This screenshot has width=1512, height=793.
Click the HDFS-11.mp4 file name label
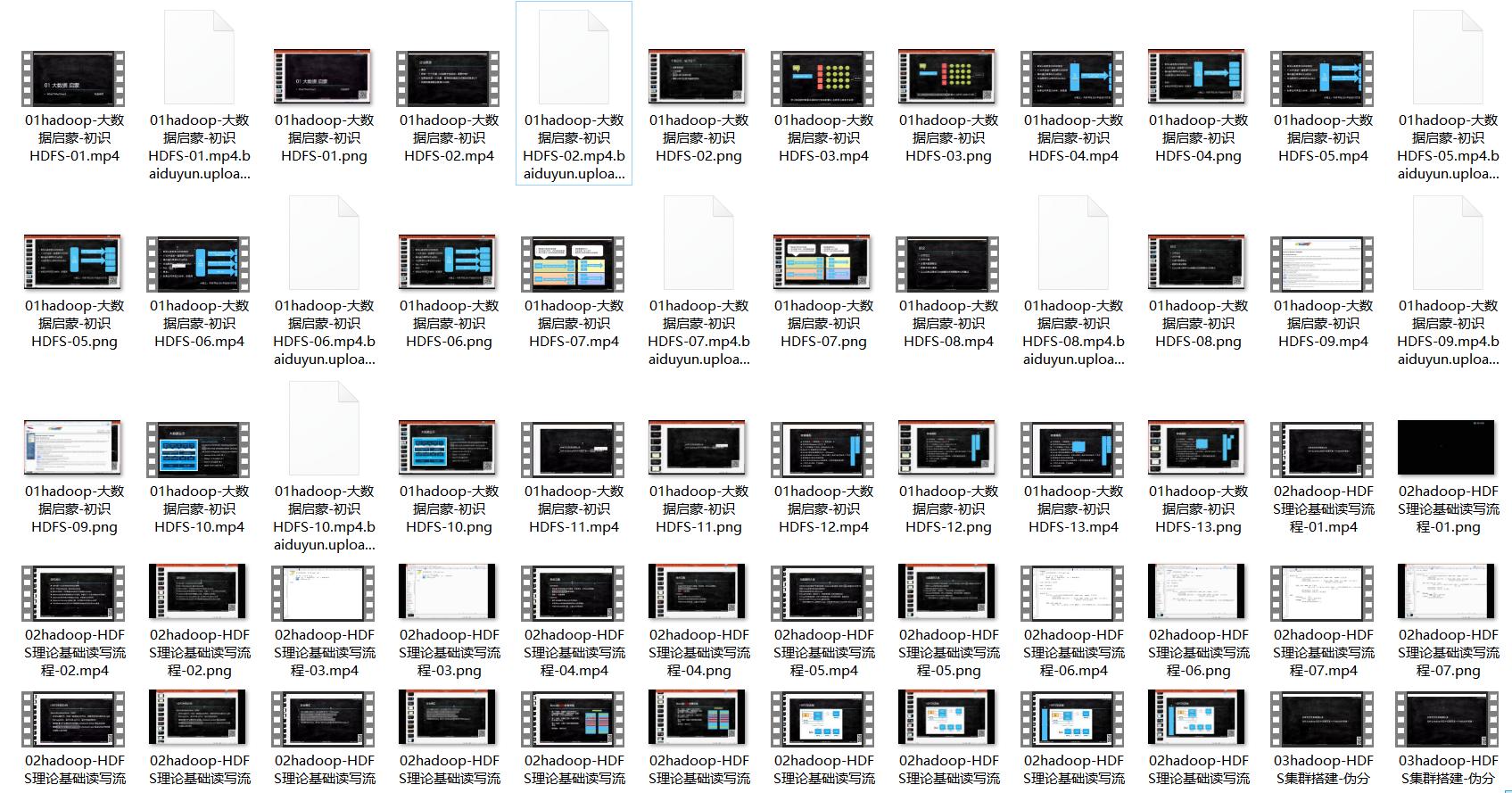coord(574,509)
